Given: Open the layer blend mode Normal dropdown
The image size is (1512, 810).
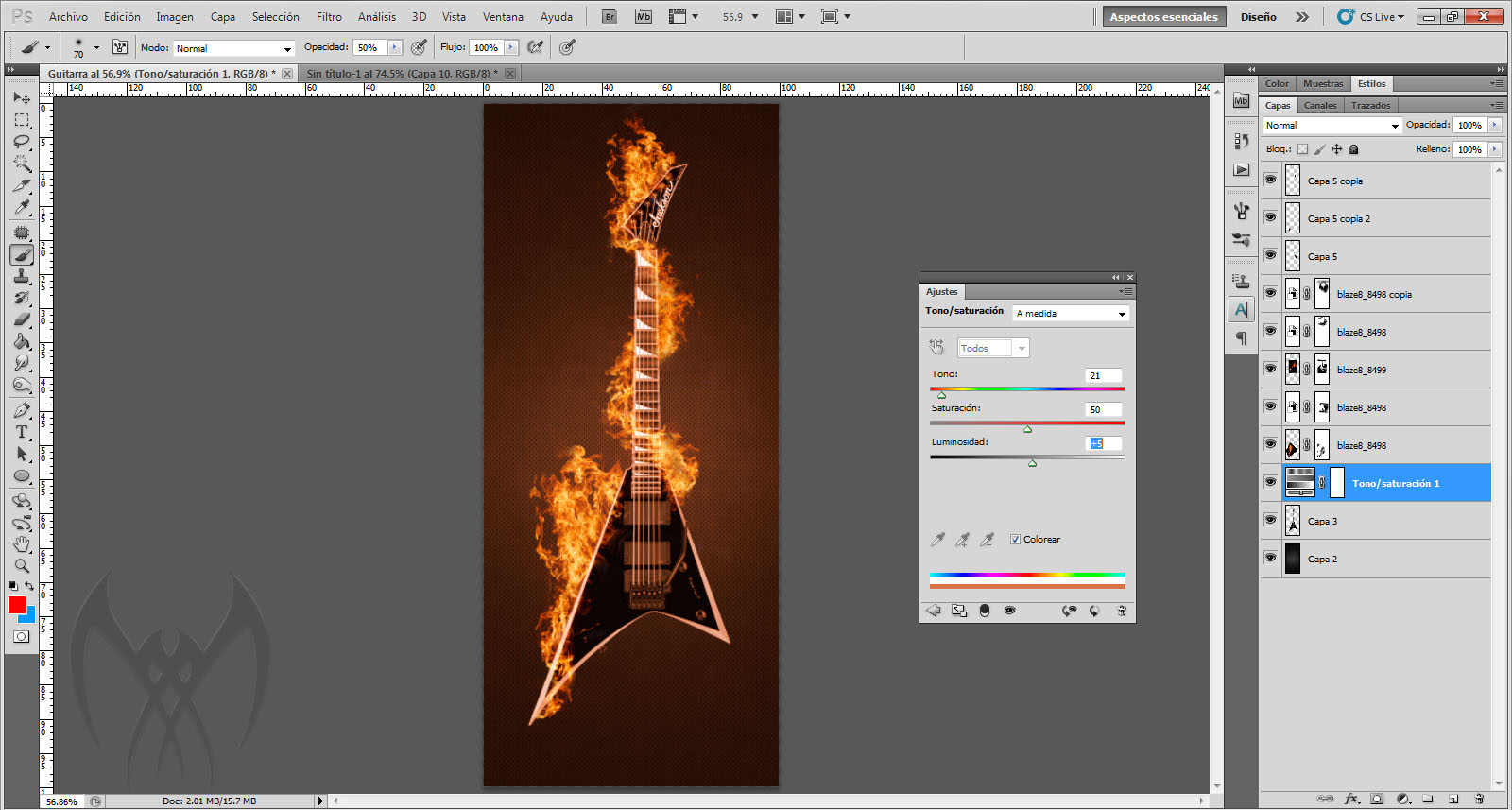Looking at the screenshot, I should coord(1332,126).
